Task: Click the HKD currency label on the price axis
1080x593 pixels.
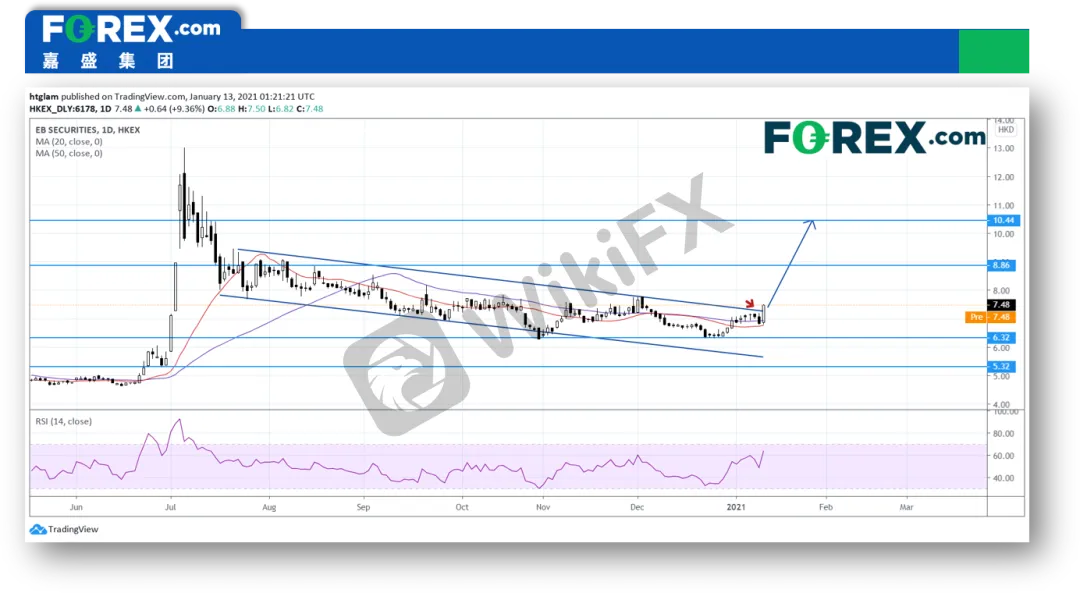Action: point(1006,129)
